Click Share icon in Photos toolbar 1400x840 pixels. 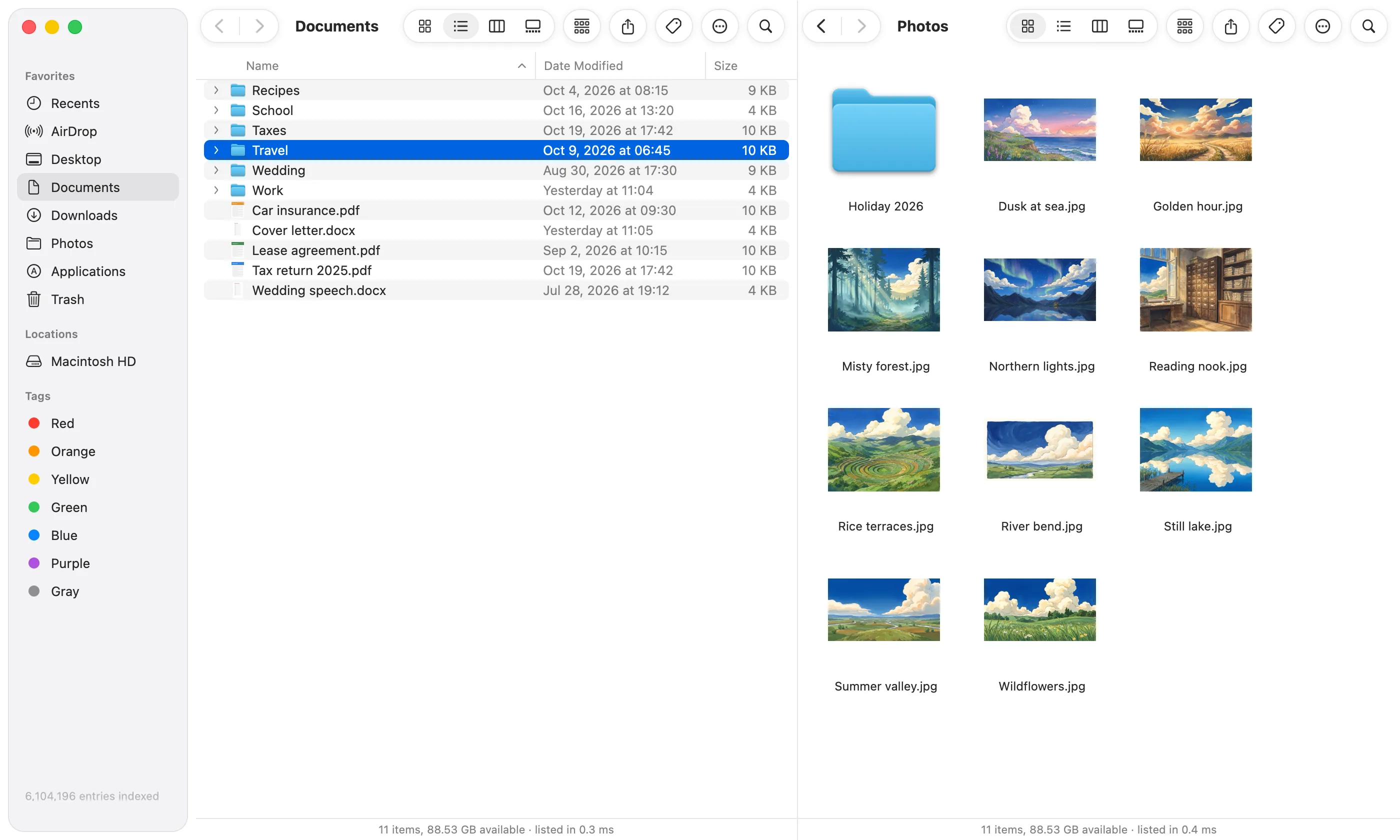[1231, 26]
